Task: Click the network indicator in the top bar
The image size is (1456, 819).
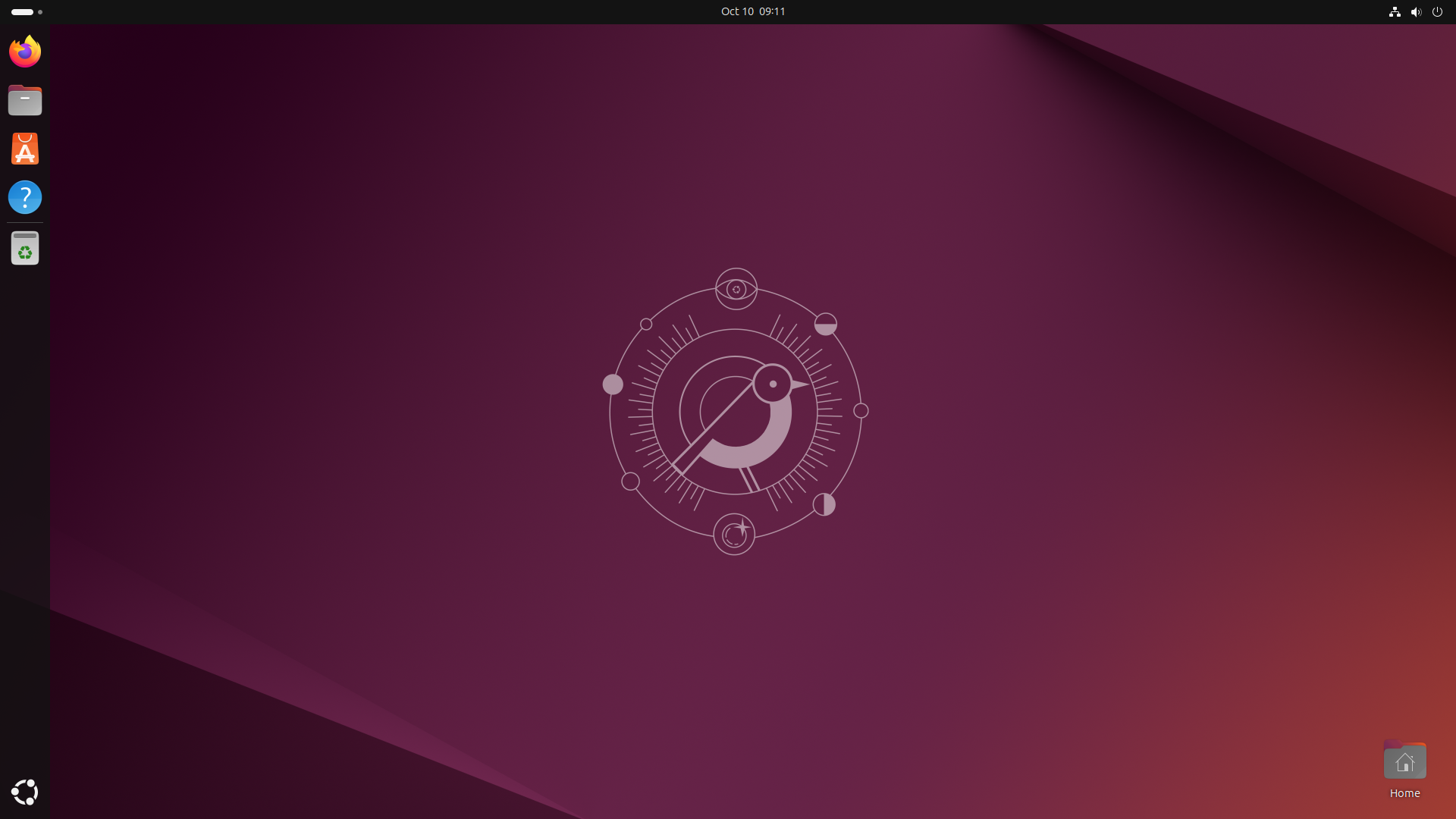Action: pyautogui.click(x=1395, y=11)
